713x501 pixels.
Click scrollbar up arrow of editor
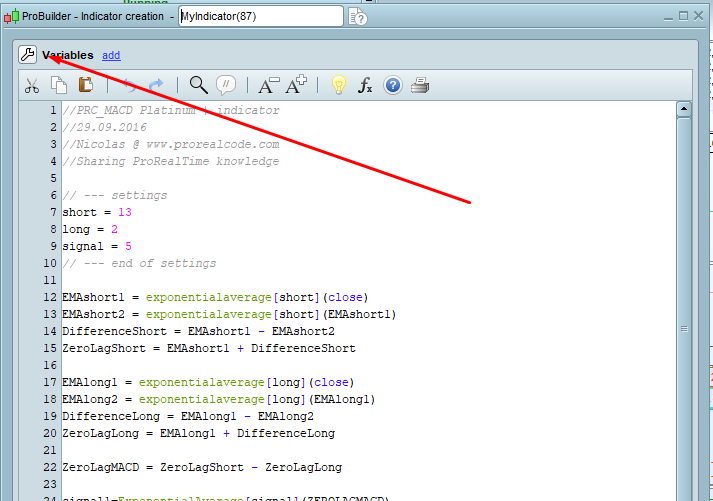pyautogui.click(x=684, y=109)
